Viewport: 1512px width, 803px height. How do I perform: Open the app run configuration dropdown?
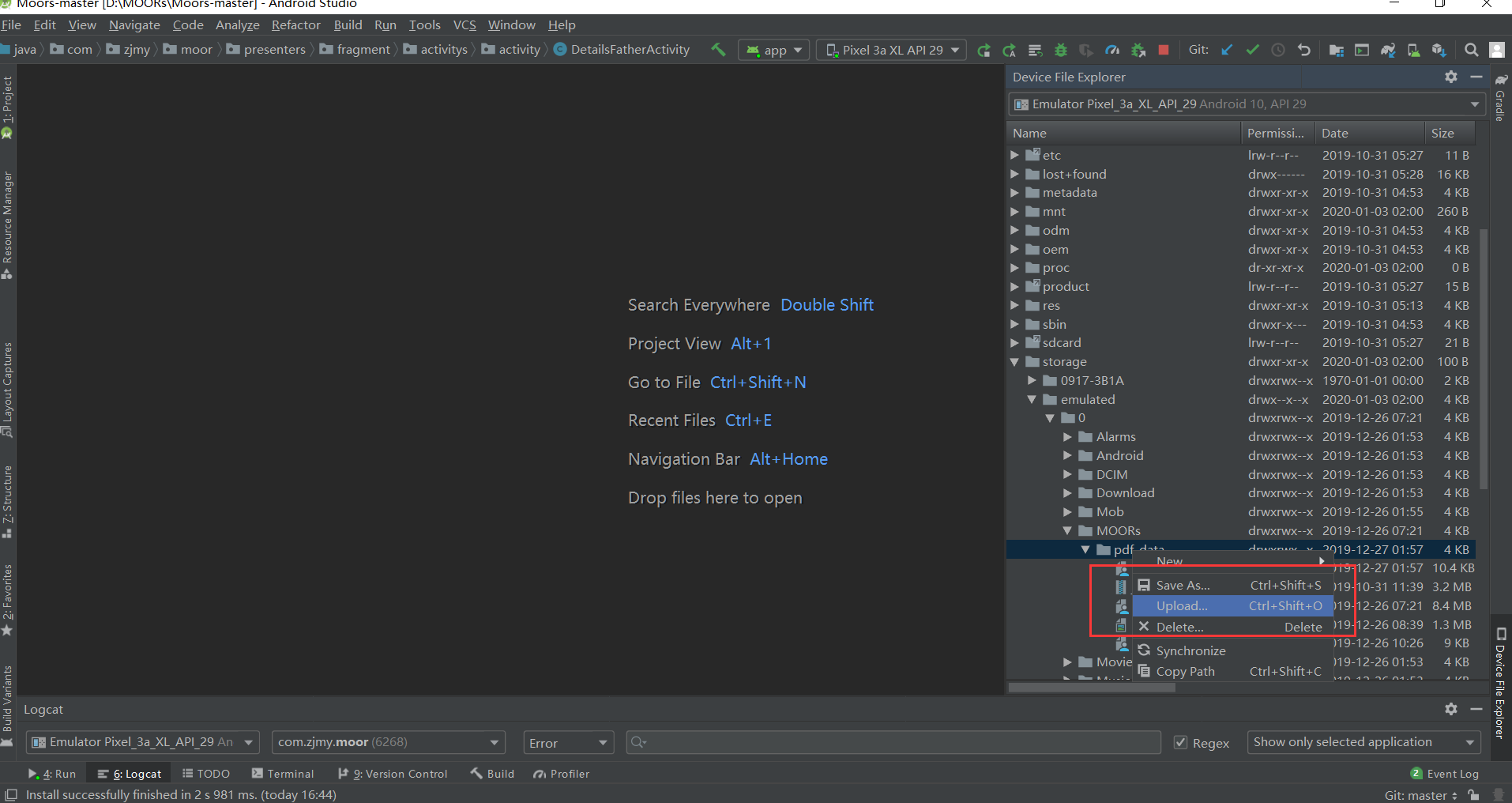coord(774,50)
